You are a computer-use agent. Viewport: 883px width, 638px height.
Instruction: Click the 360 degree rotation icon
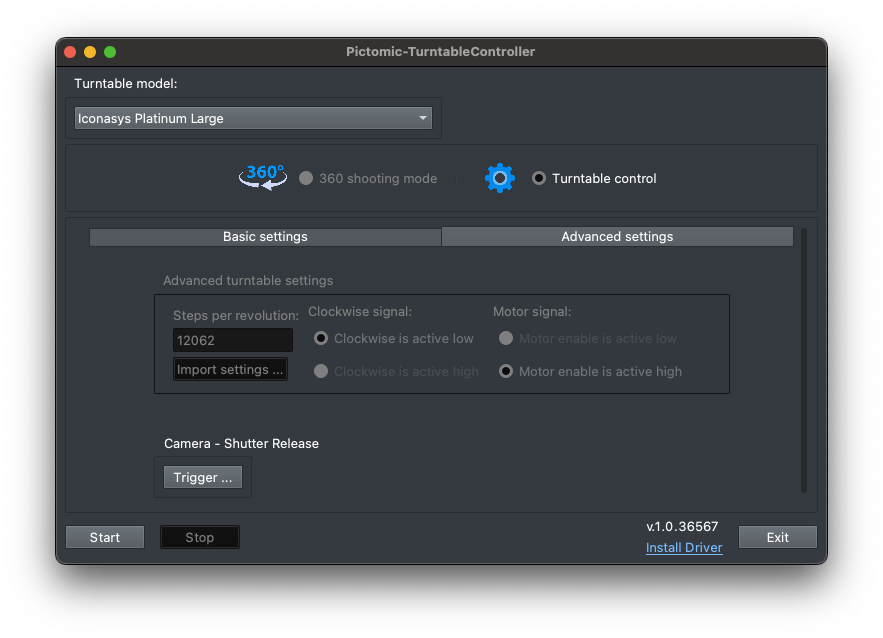[x=263, y=177]
